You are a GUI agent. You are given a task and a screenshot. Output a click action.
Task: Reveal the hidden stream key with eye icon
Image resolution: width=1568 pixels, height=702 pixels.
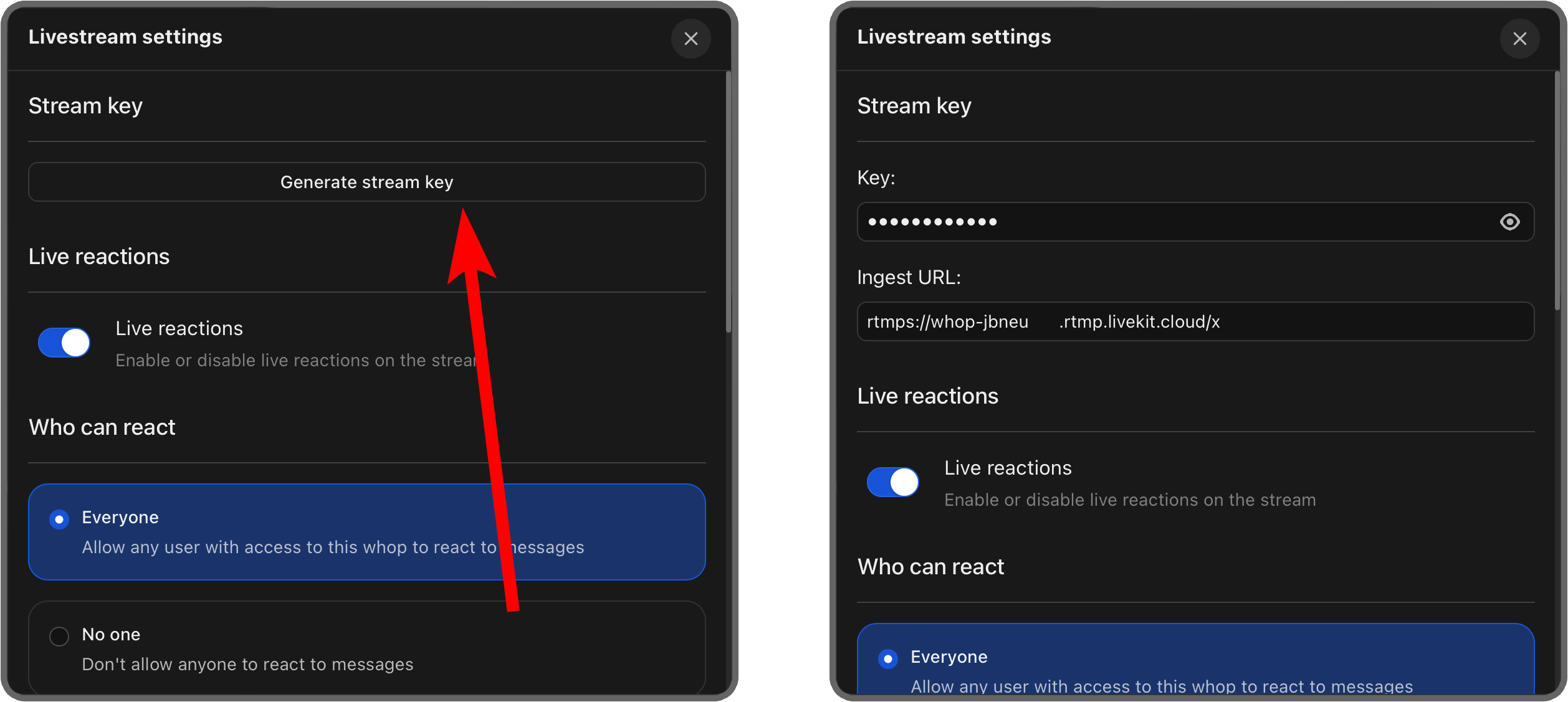[x=1509, y=222]
